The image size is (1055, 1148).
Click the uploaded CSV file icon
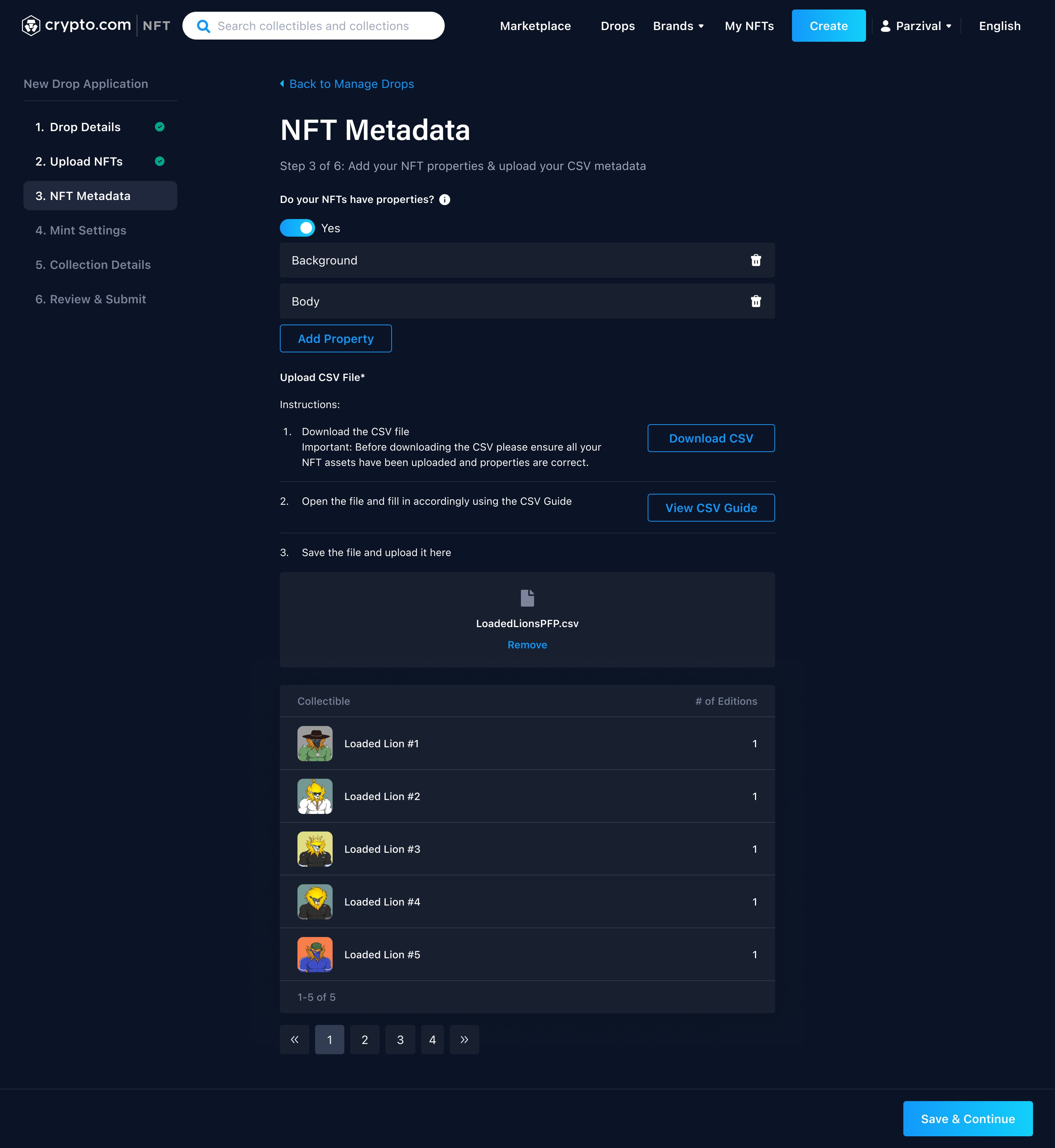coord(527,598)
